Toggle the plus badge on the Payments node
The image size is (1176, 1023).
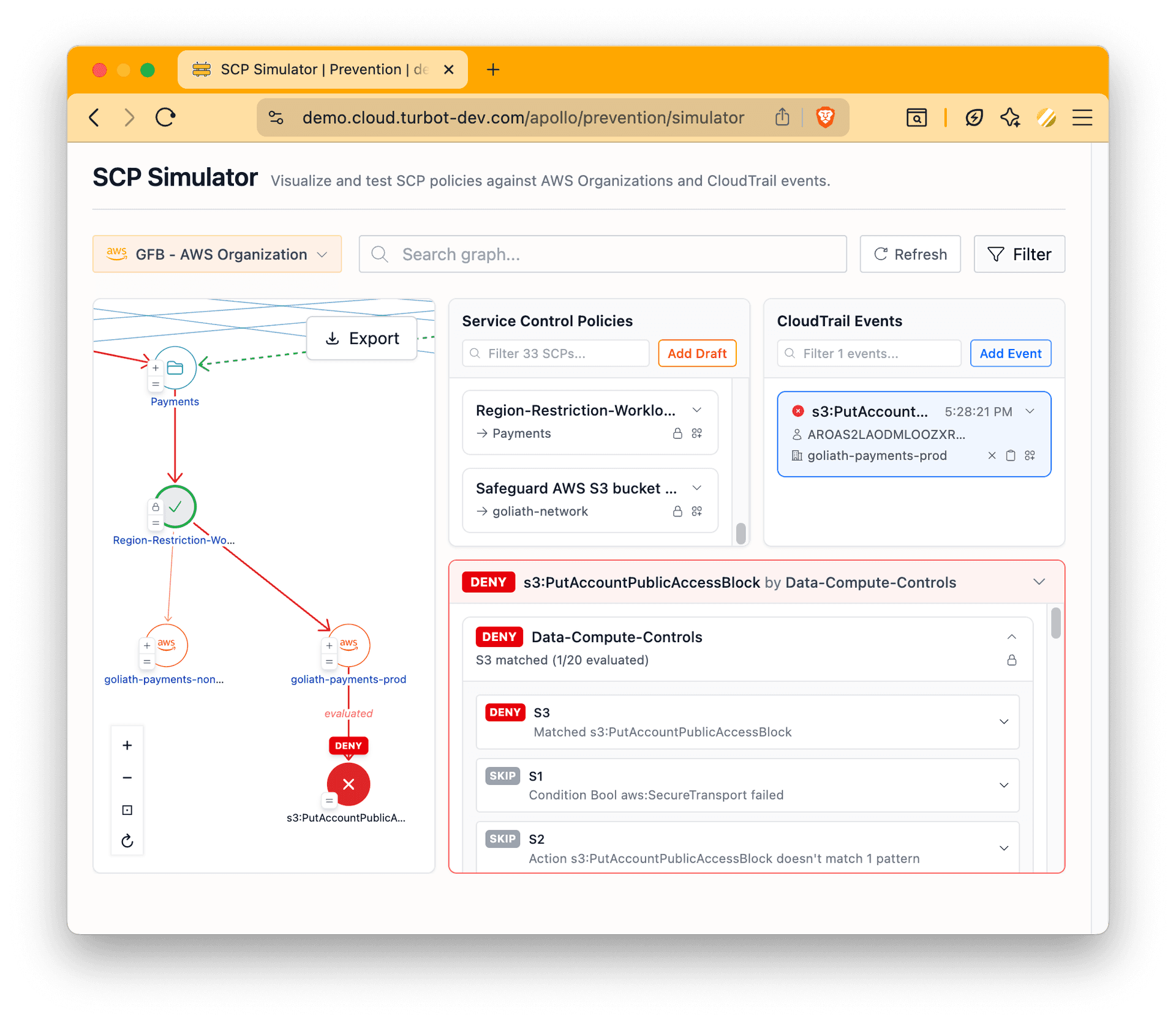156,367
